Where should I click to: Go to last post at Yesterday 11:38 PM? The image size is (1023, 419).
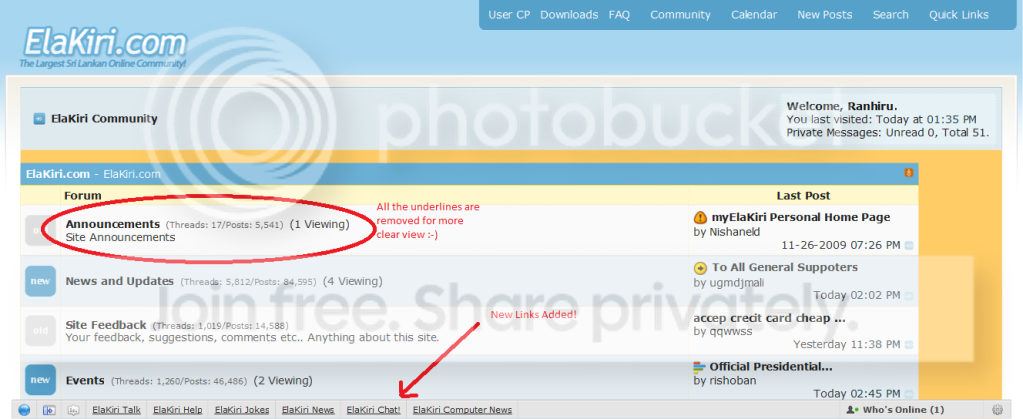click(909, 345)
